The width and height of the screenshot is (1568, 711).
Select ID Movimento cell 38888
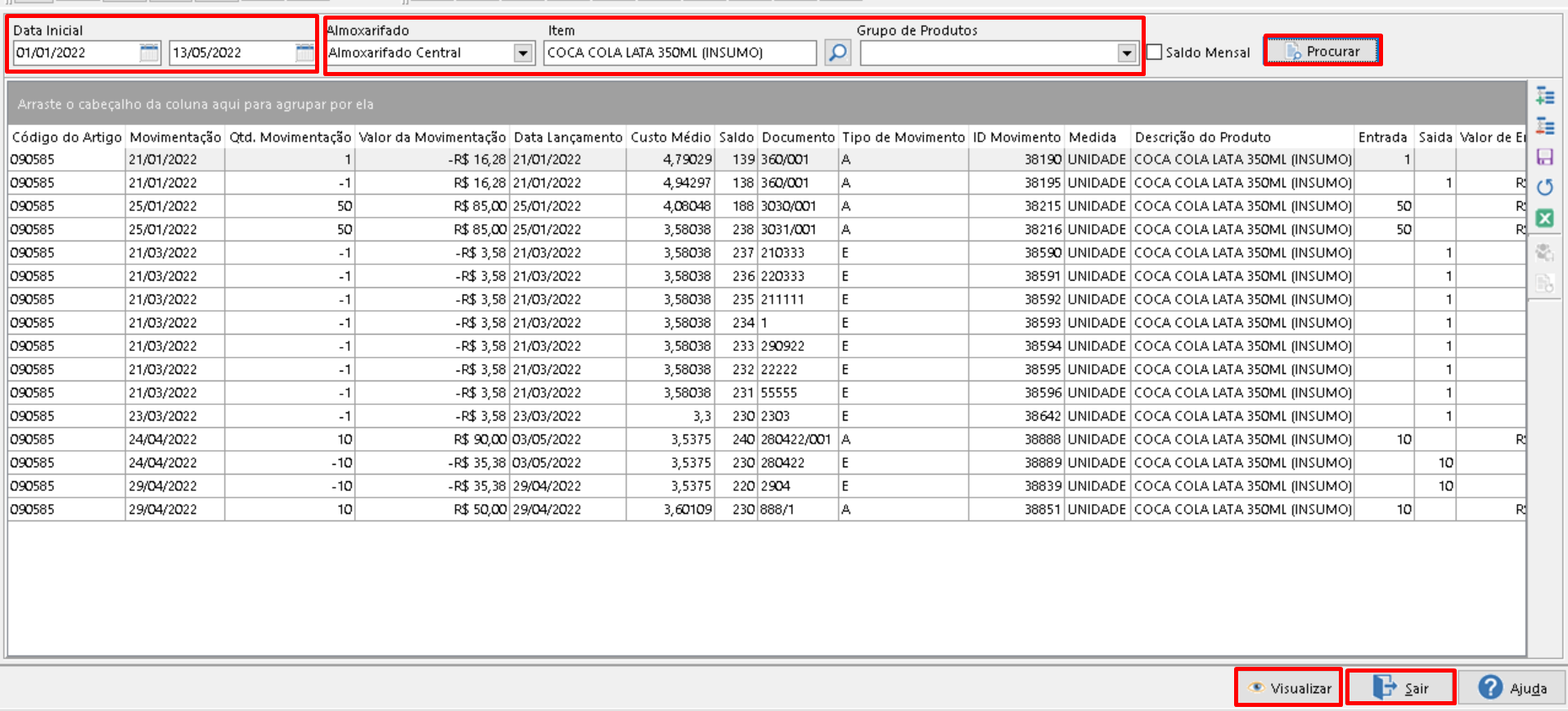click(x=1016, y=439)
